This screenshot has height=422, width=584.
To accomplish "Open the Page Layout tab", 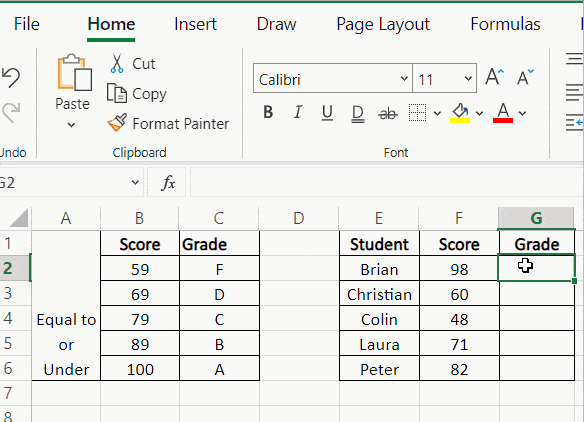I will (383, 25).
